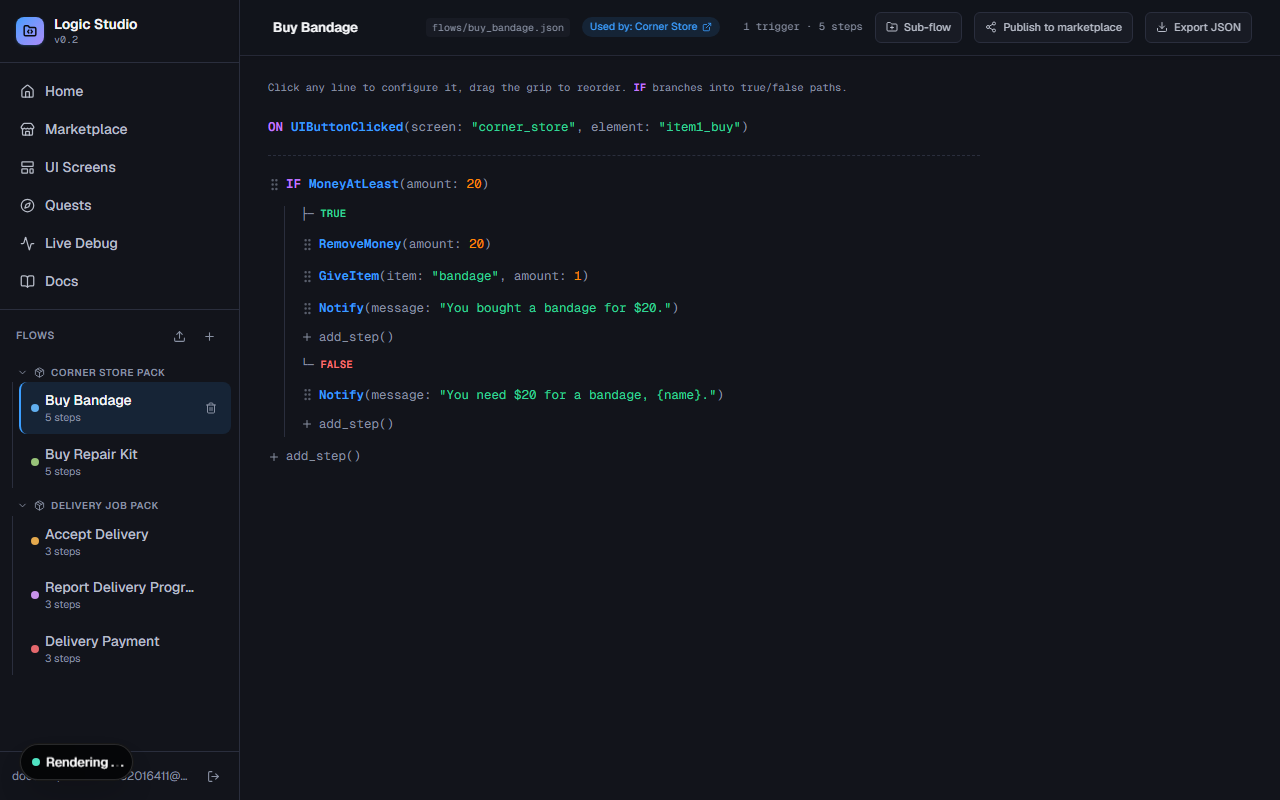The image size is (1280, 800).
Task: Click the Logic Studio logo icon
Action: (x=30, y=31)
